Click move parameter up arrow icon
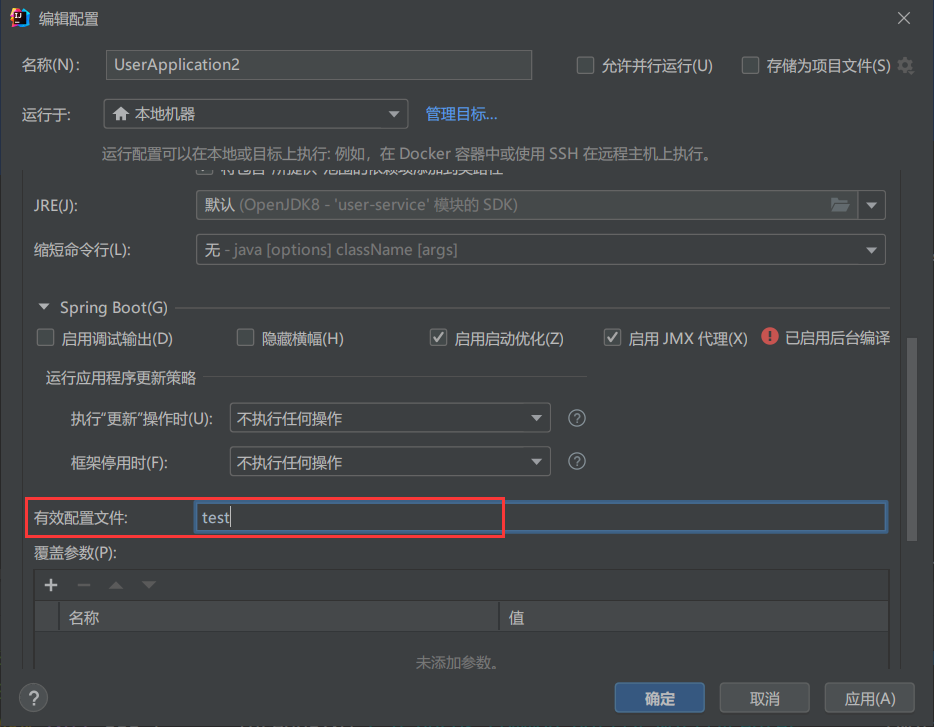 [116, 585]
